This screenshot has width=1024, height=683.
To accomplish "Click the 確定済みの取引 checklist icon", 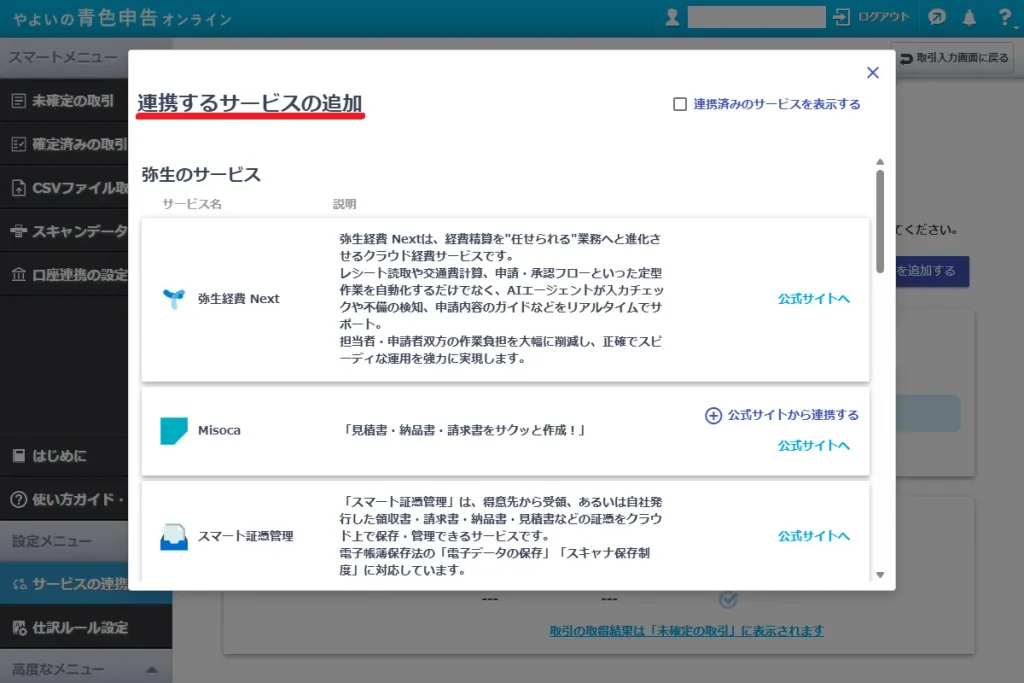I will 19,144.
